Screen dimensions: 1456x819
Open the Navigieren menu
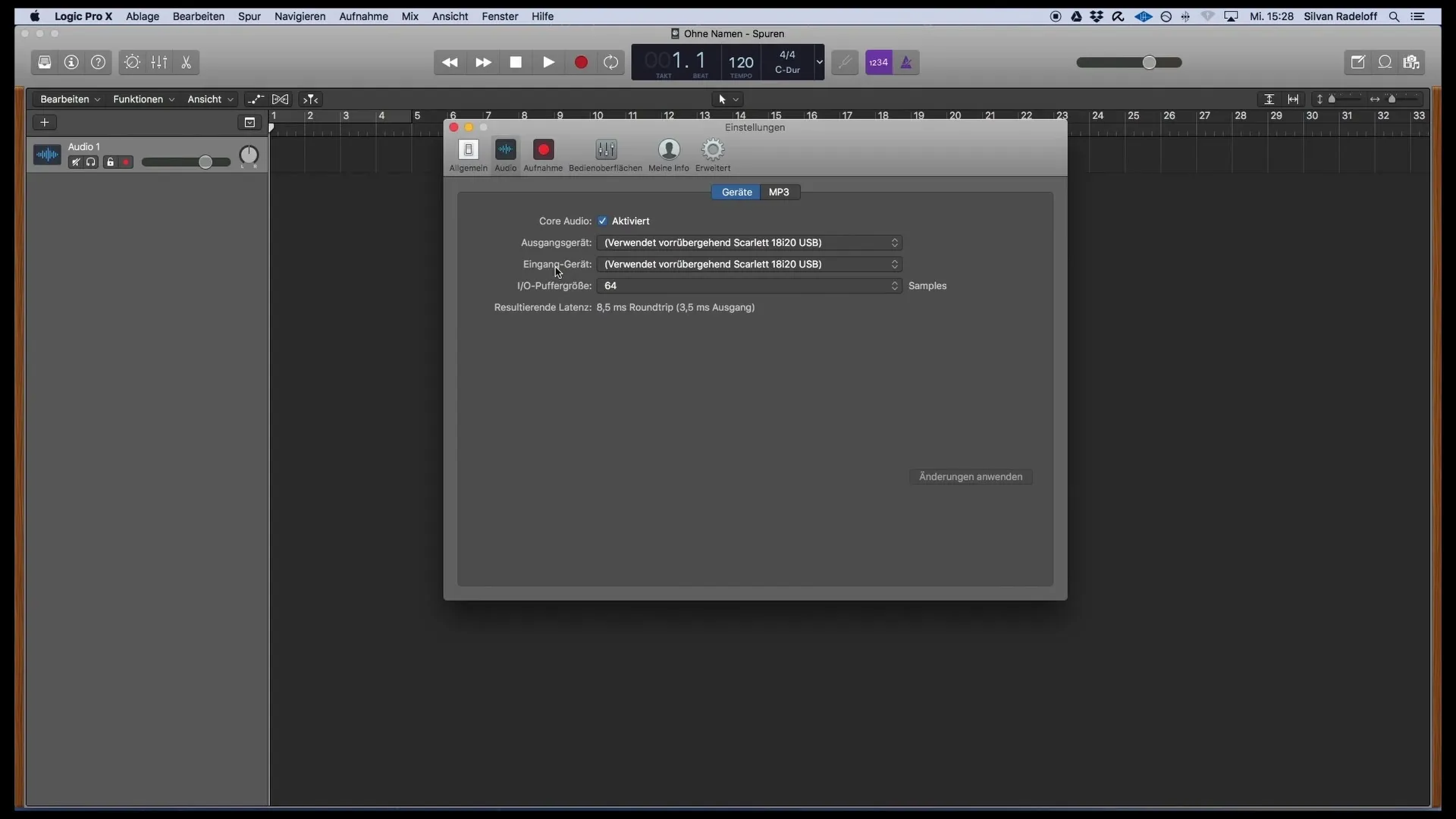pyautogui.click(x=300, y=16)
